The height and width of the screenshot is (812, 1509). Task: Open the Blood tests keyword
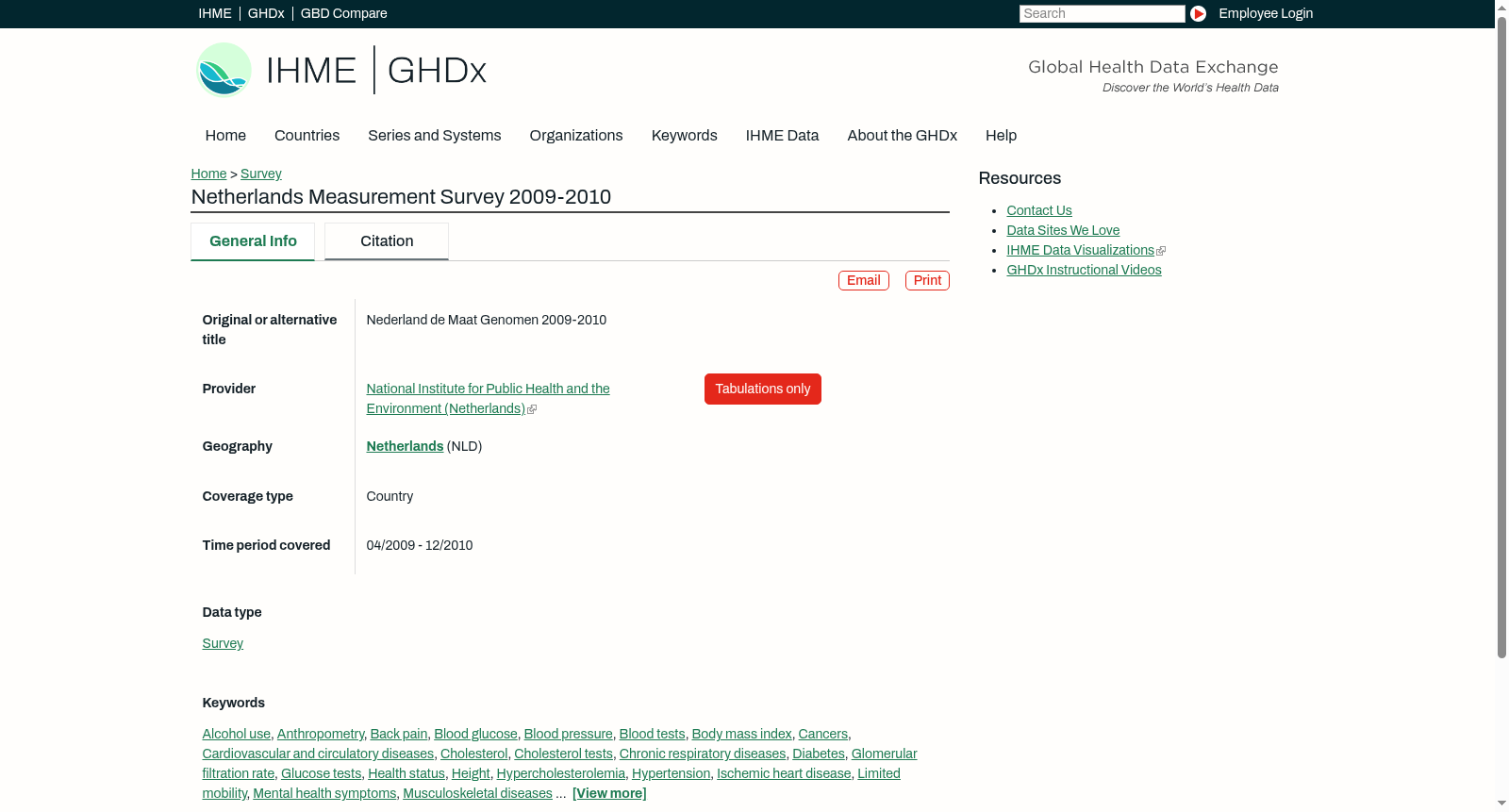coord(653,734)
